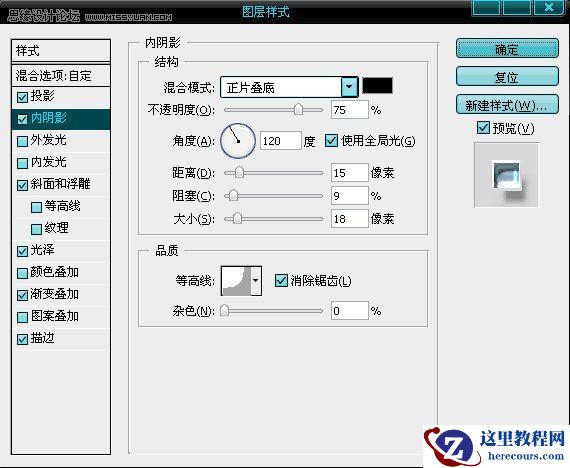Open the 斜面和浮雕 settings row label
570x468 pixels.
(x=60, y=184)
